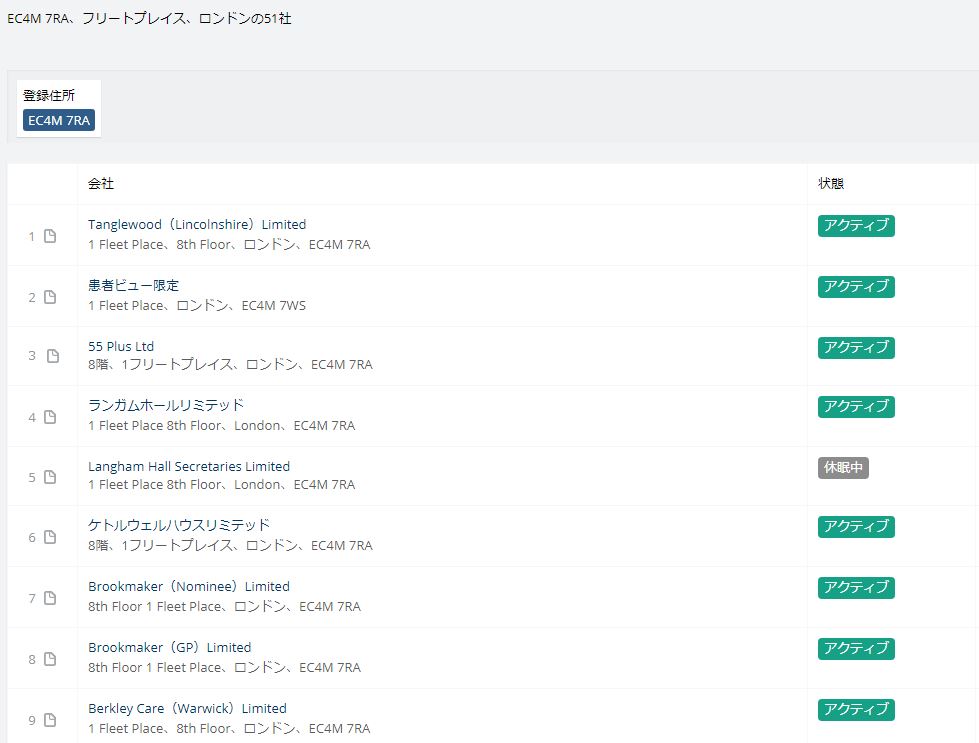Click the document icon beside ケトルウェルハウスリミテッド

(x=50, y=537)
